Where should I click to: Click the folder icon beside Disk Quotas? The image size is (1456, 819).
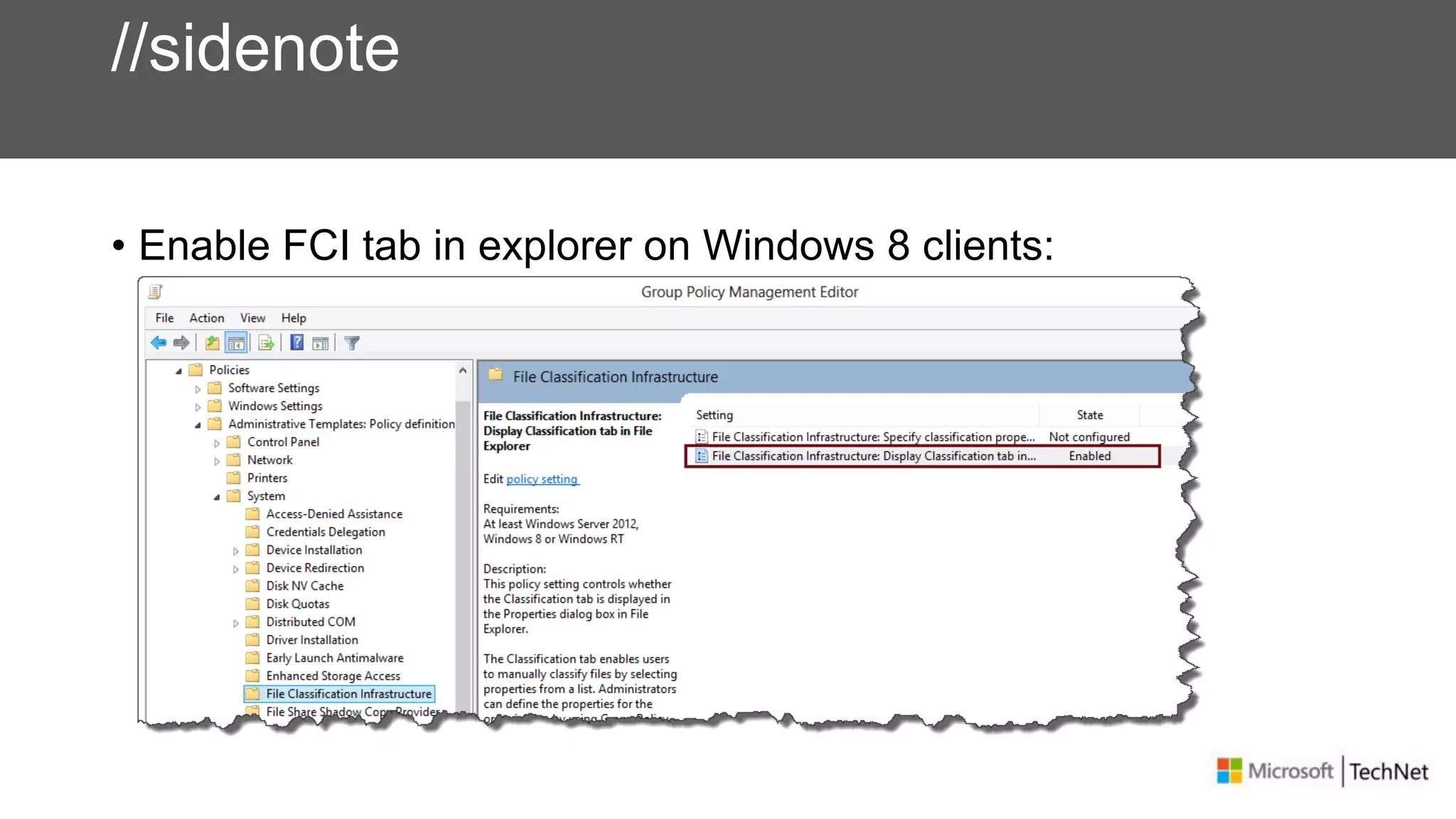[252, 604]
